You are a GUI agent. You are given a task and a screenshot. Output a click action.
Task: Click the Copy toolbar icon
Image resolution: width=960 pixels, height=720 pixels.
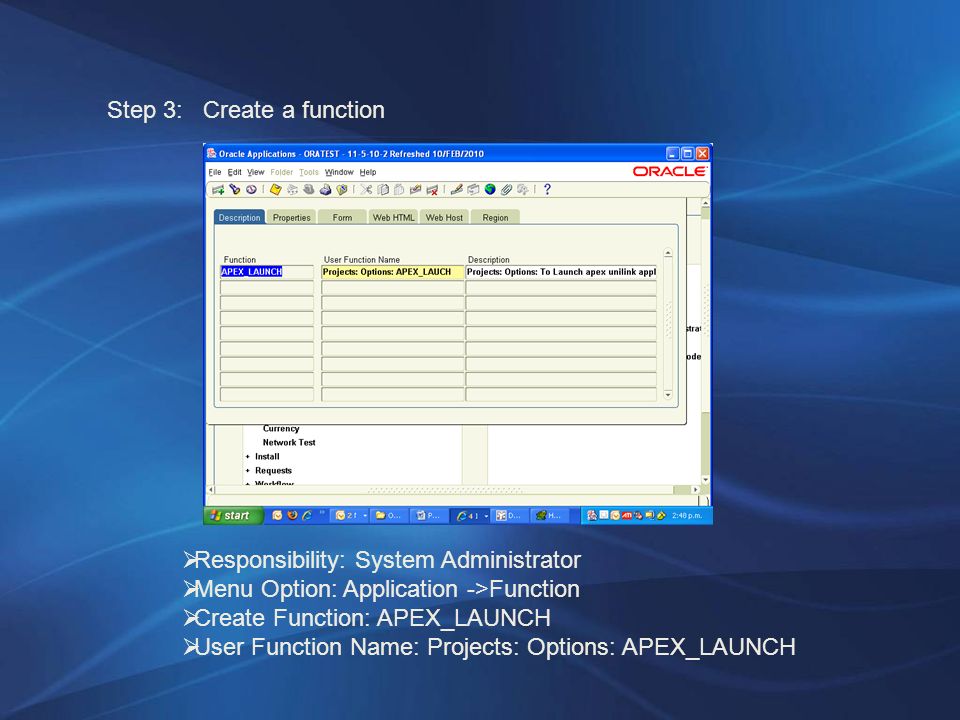coord(383,190)
